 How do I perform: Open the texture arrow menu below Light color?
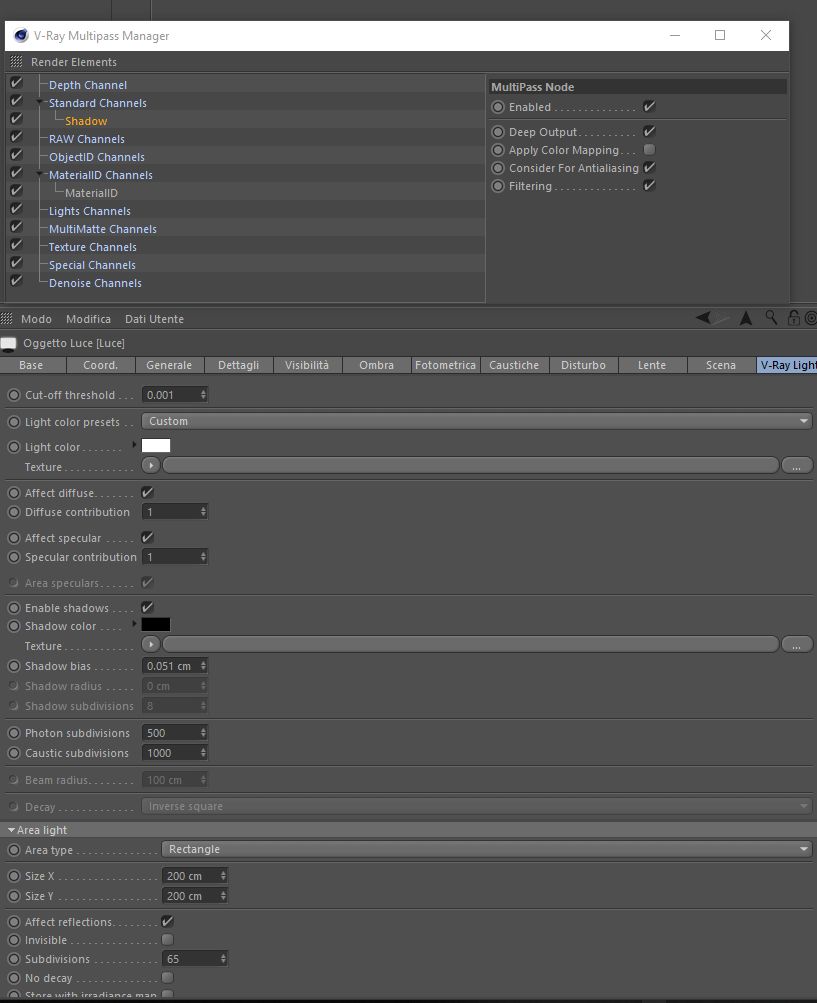coord(151,465)
